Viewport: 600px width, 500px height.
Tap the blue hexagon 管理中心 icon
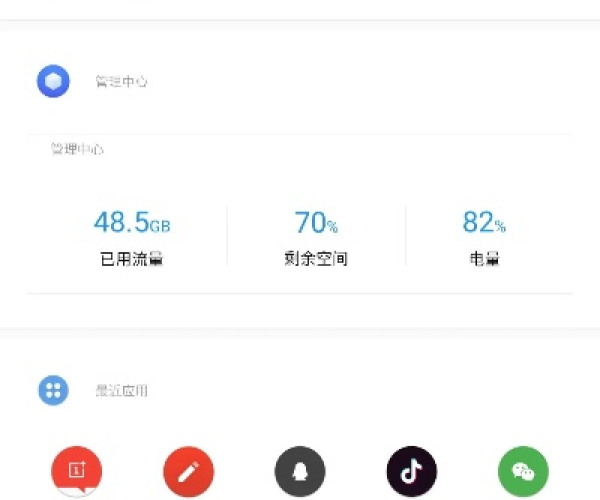click(53, 81)
